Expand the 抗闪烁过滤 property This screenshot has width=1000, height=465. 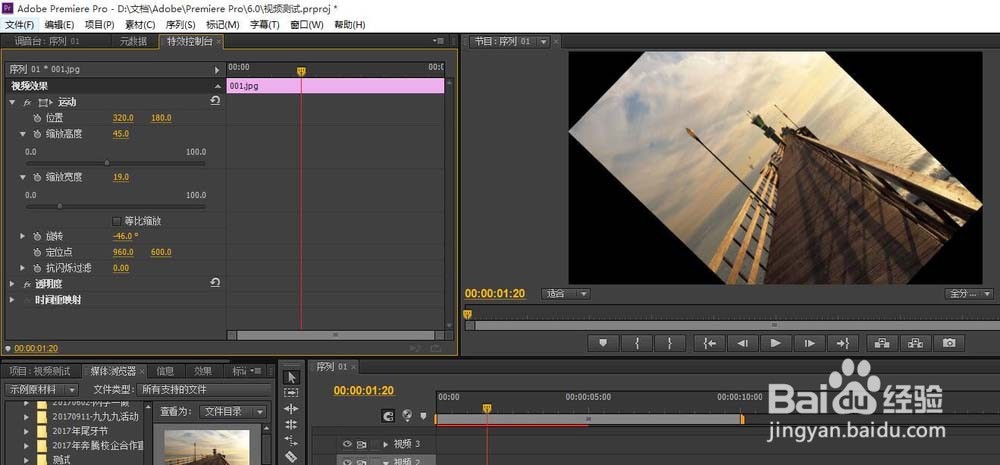[x=23, y=268]
